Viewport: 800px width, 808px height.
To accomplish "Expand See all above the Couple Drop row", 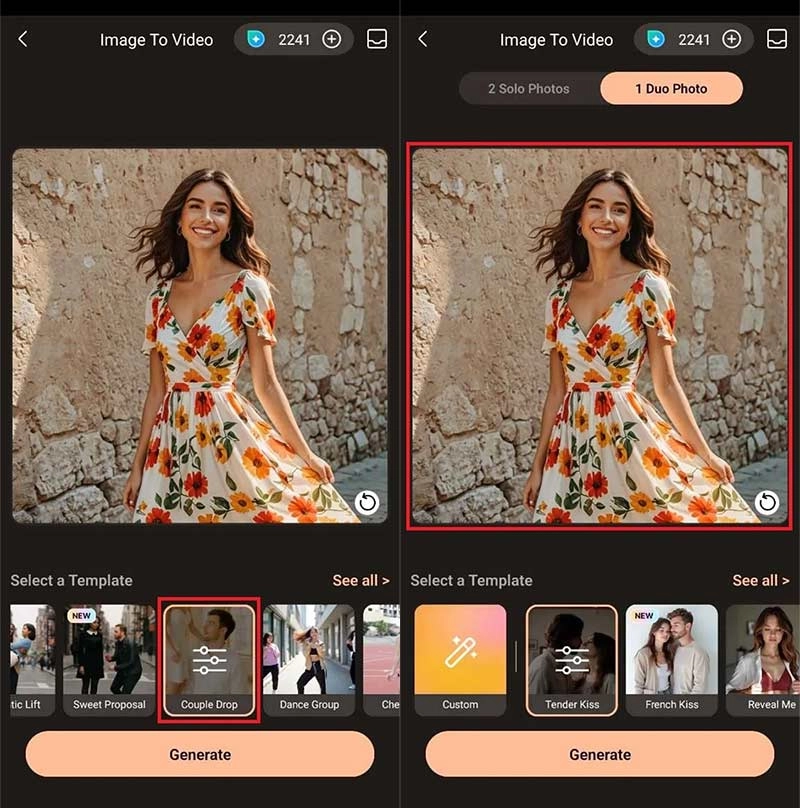I will (x=360, y=580).
